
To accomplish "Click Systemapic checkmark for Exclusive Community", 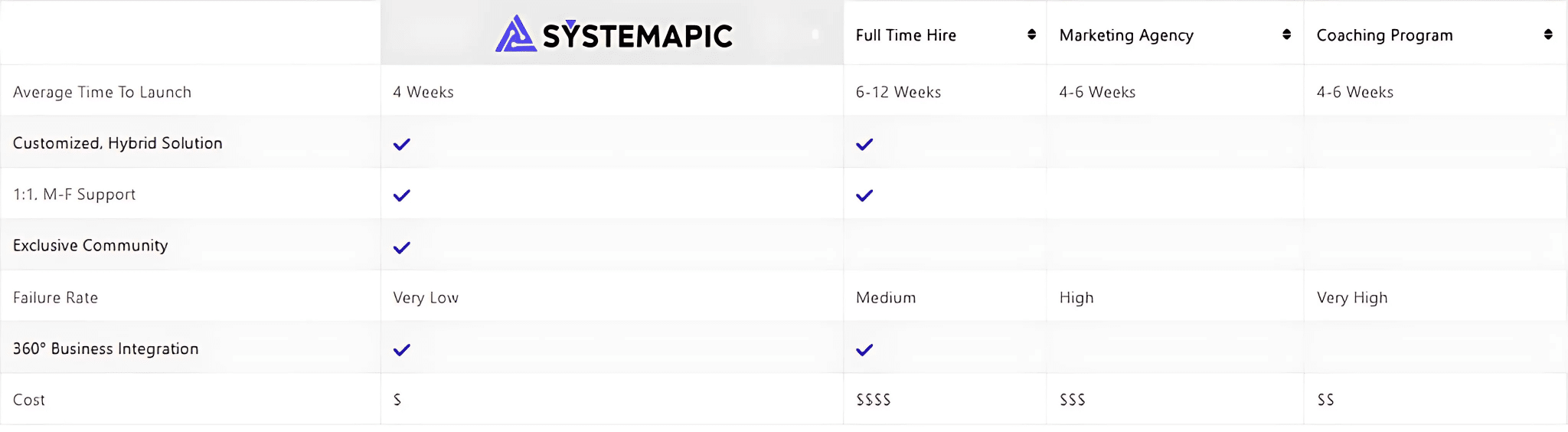I will pyautogui.click(x=402, y=247).
